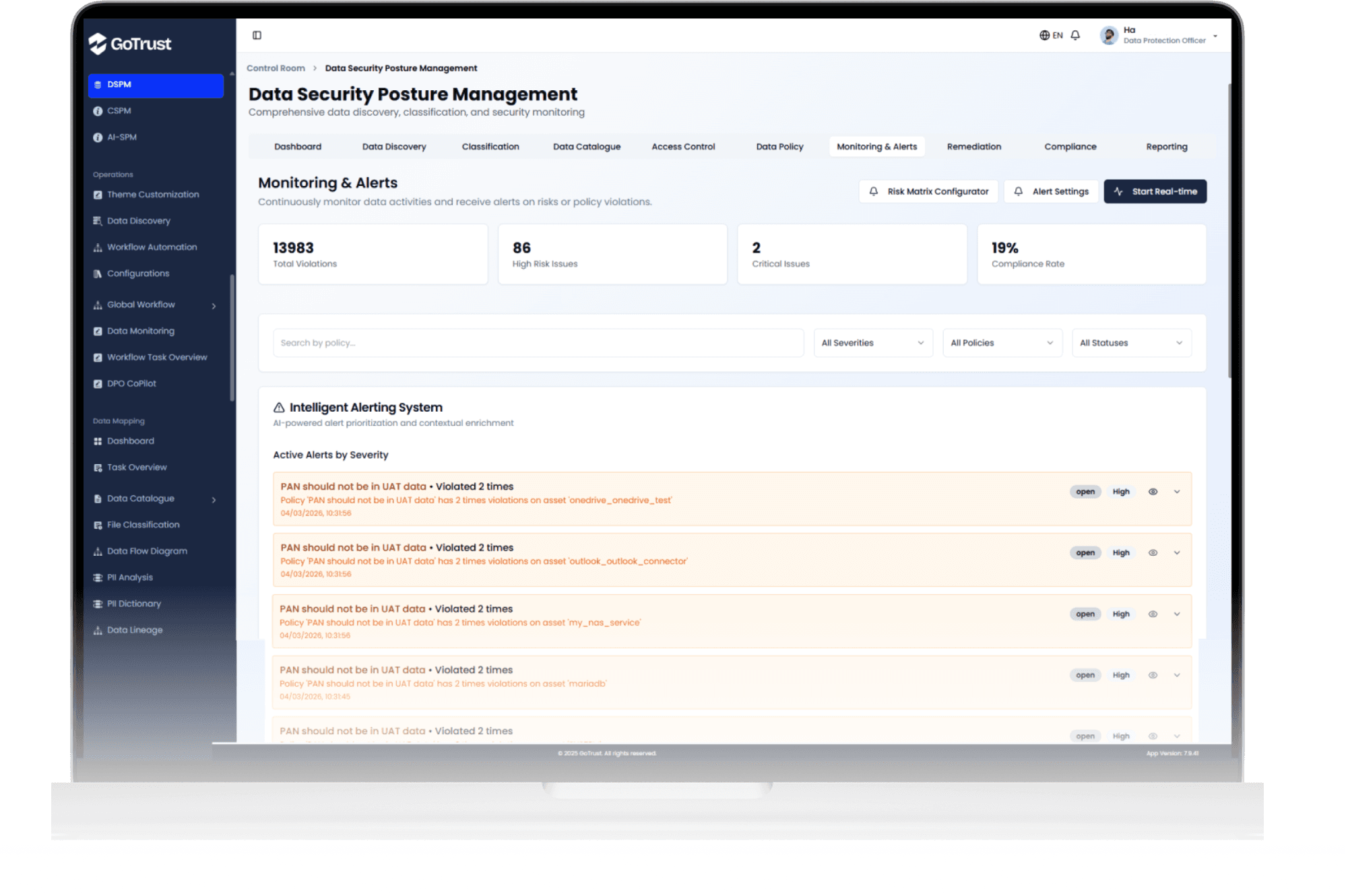1346x896 pixels.
Task: Open the All Severities dropdown
Action: point(872,343)
